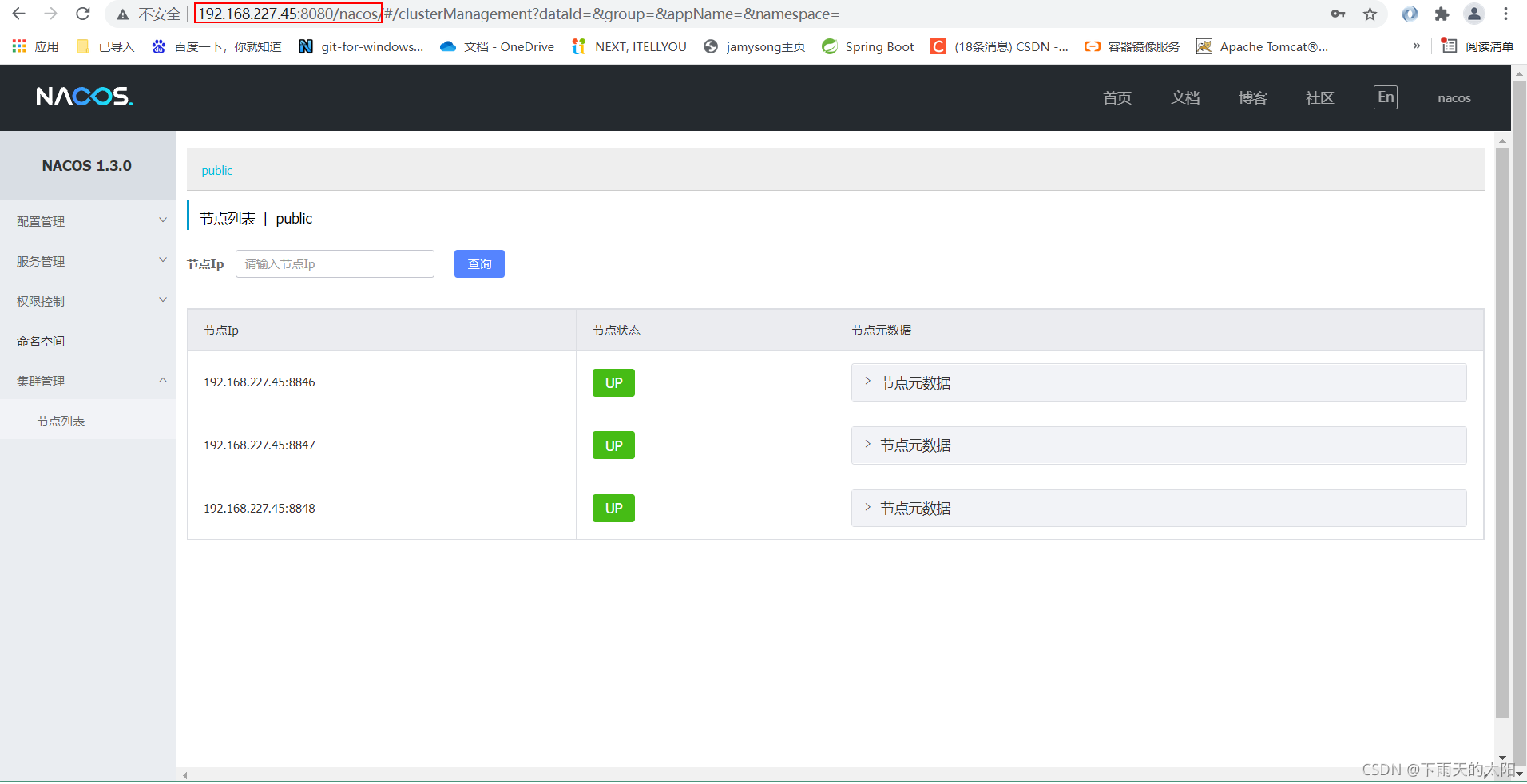The height and width of the screenshot is (784, 1527).
Task: Open the 文档 - OneDrive bookmark
Action: pyautogui.click(x=498, y=46)
